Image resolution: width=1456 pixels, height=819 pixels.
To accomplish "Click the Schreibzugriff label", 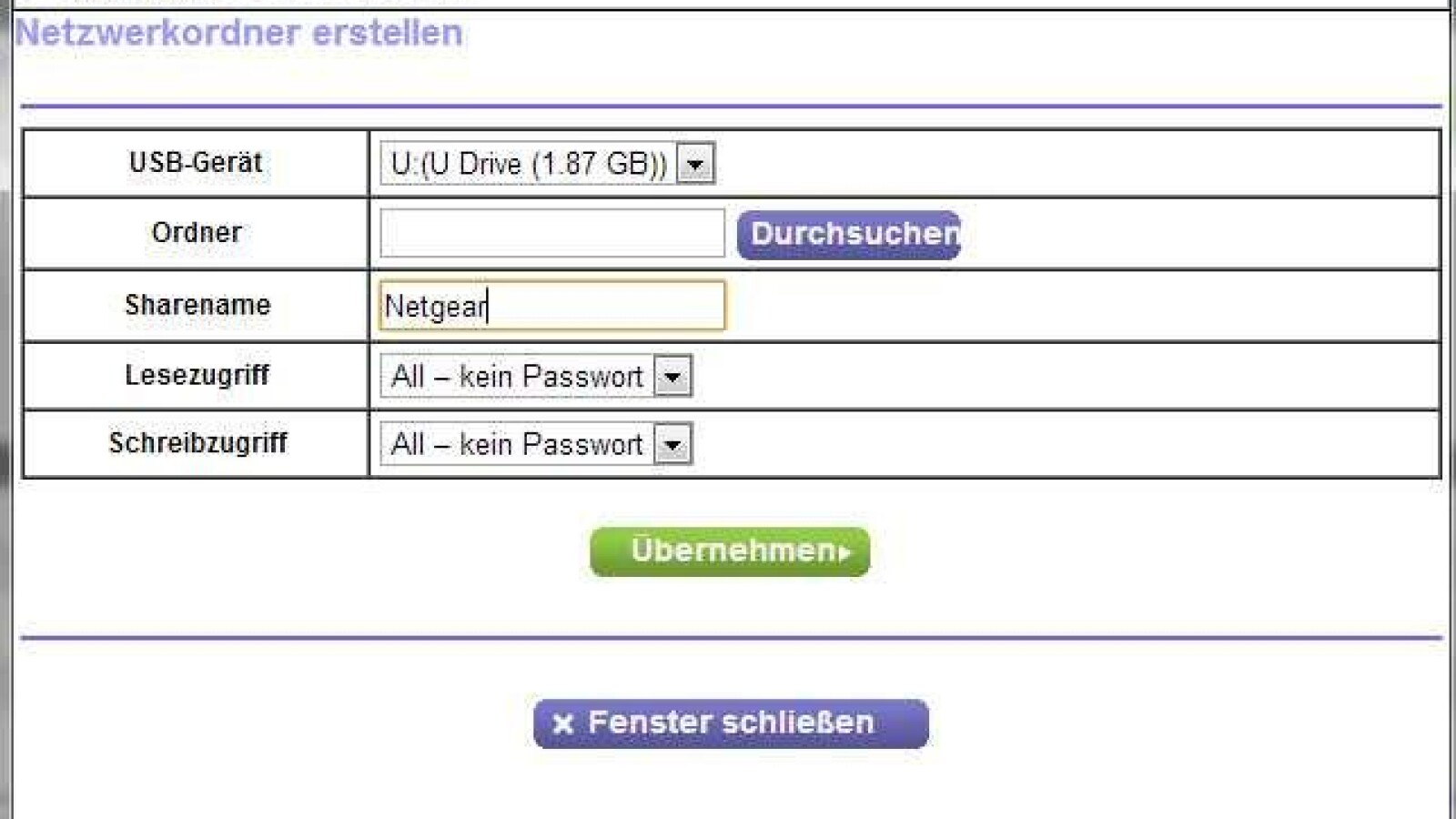I will [x=197, y=444].
